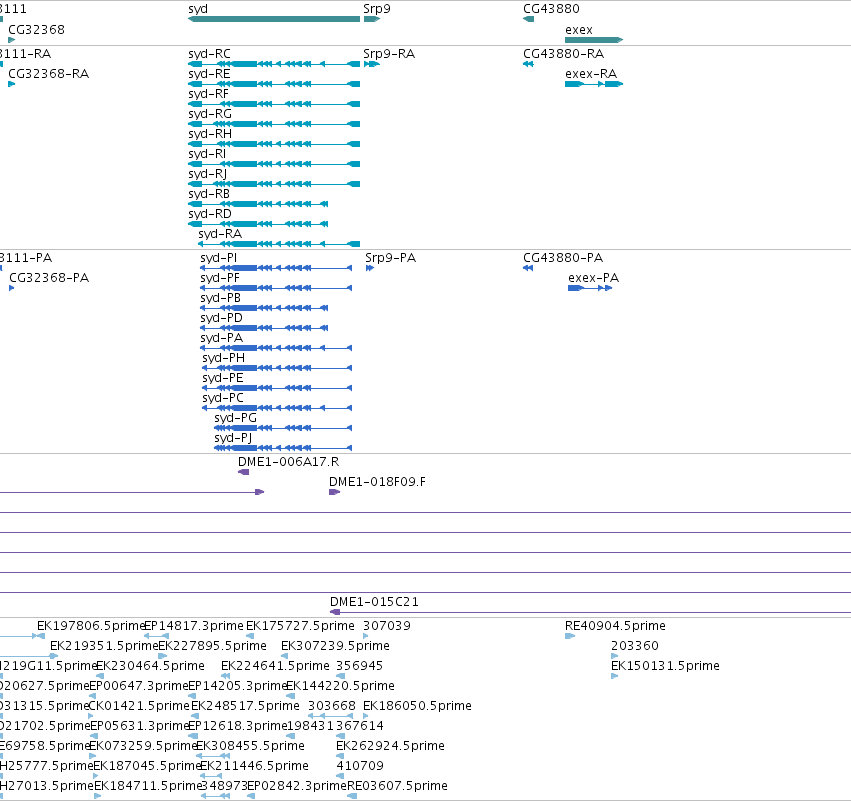The image size is (851, 801).
Task: Select transcript label syd-RE
Action: (209, 74)
